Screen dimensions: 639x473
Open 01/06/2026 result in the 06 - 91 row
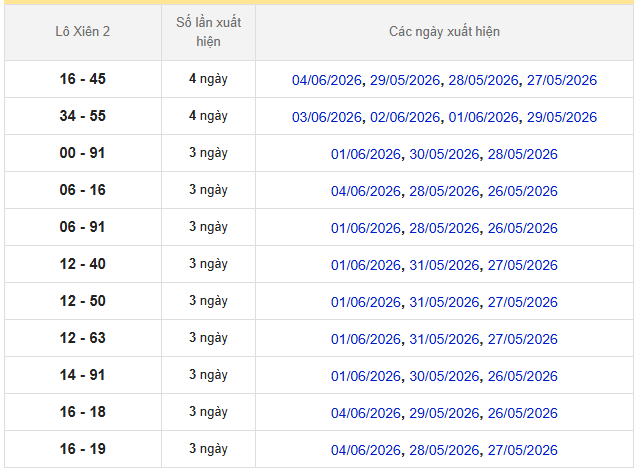tap(366, 229)
